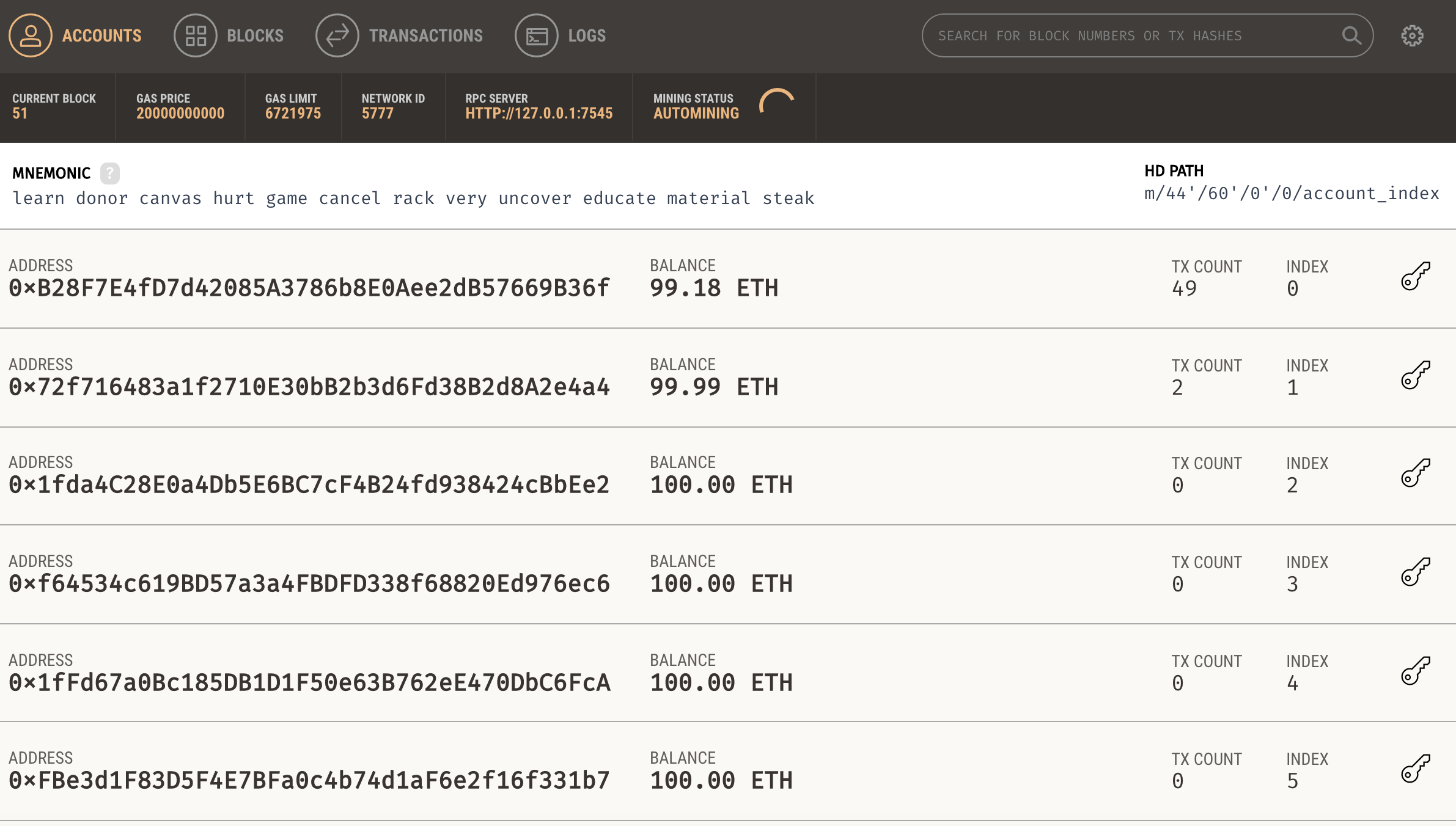Click the mnemonic help question mark

tap(110, 173)
